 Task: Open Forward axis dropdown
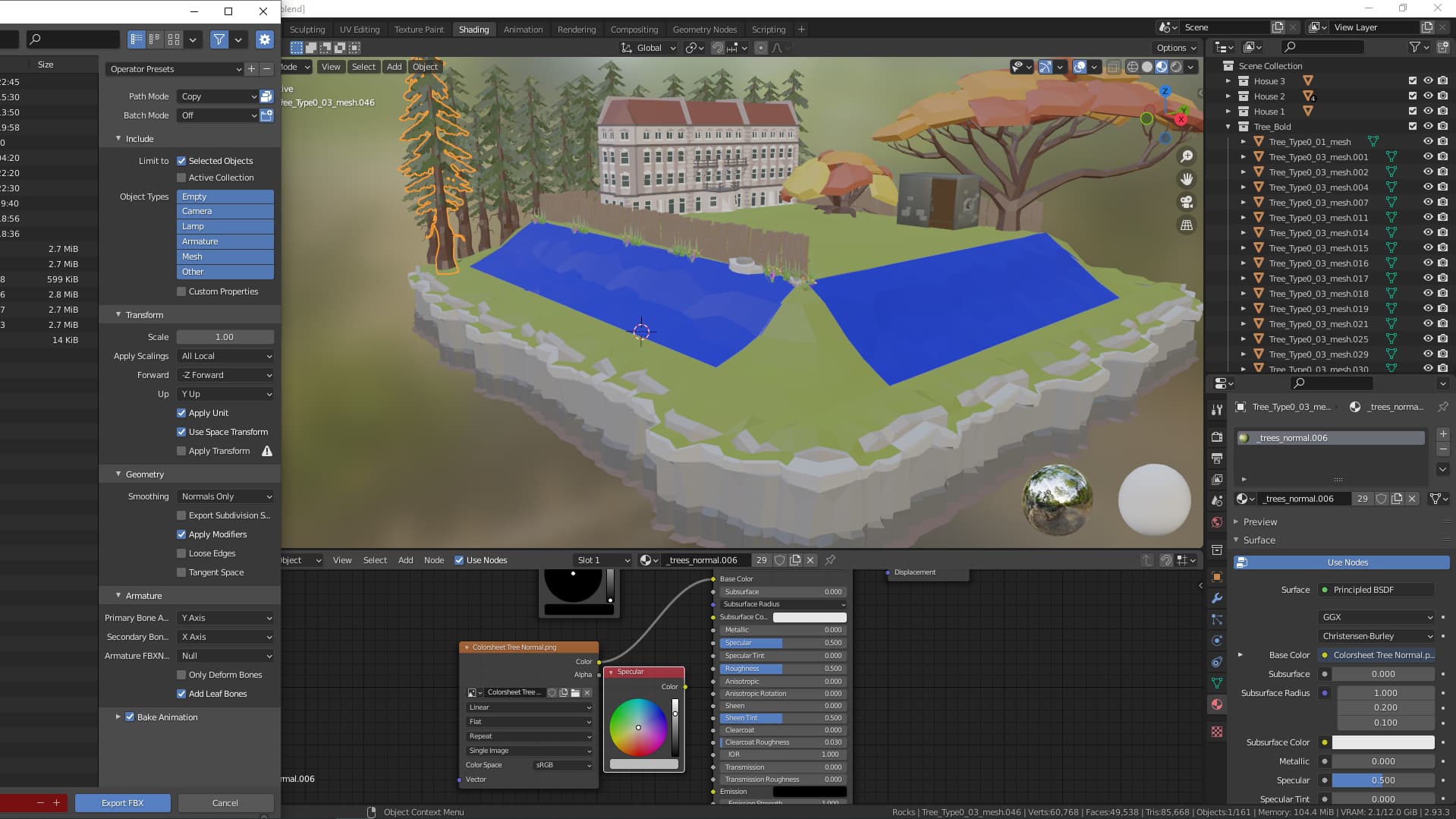(x=225, y=375)
